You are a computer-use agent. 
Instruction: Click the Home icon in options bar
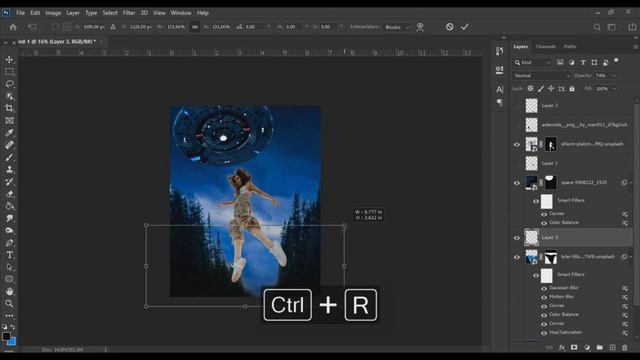tap(13, 27)
